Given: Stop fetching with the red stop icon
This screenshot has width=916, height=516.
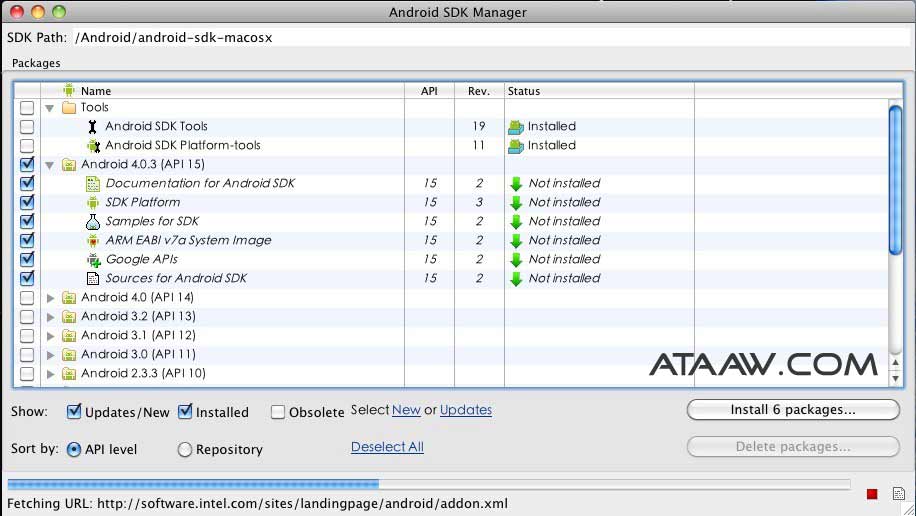Looking at the screenshot, I should coord(872,494).
